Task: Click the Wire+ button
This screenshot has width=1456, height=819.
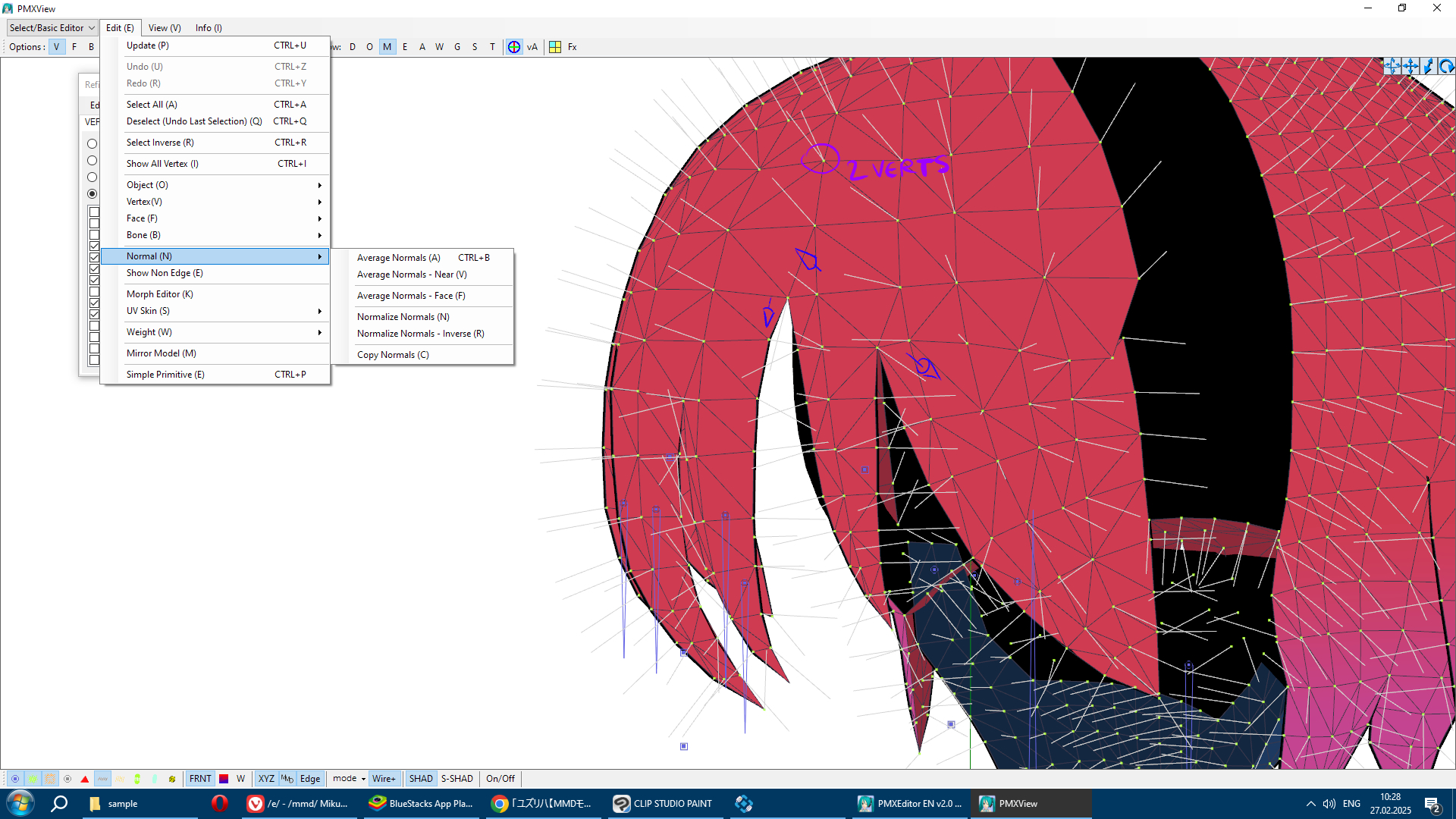Action: [384, 779]
